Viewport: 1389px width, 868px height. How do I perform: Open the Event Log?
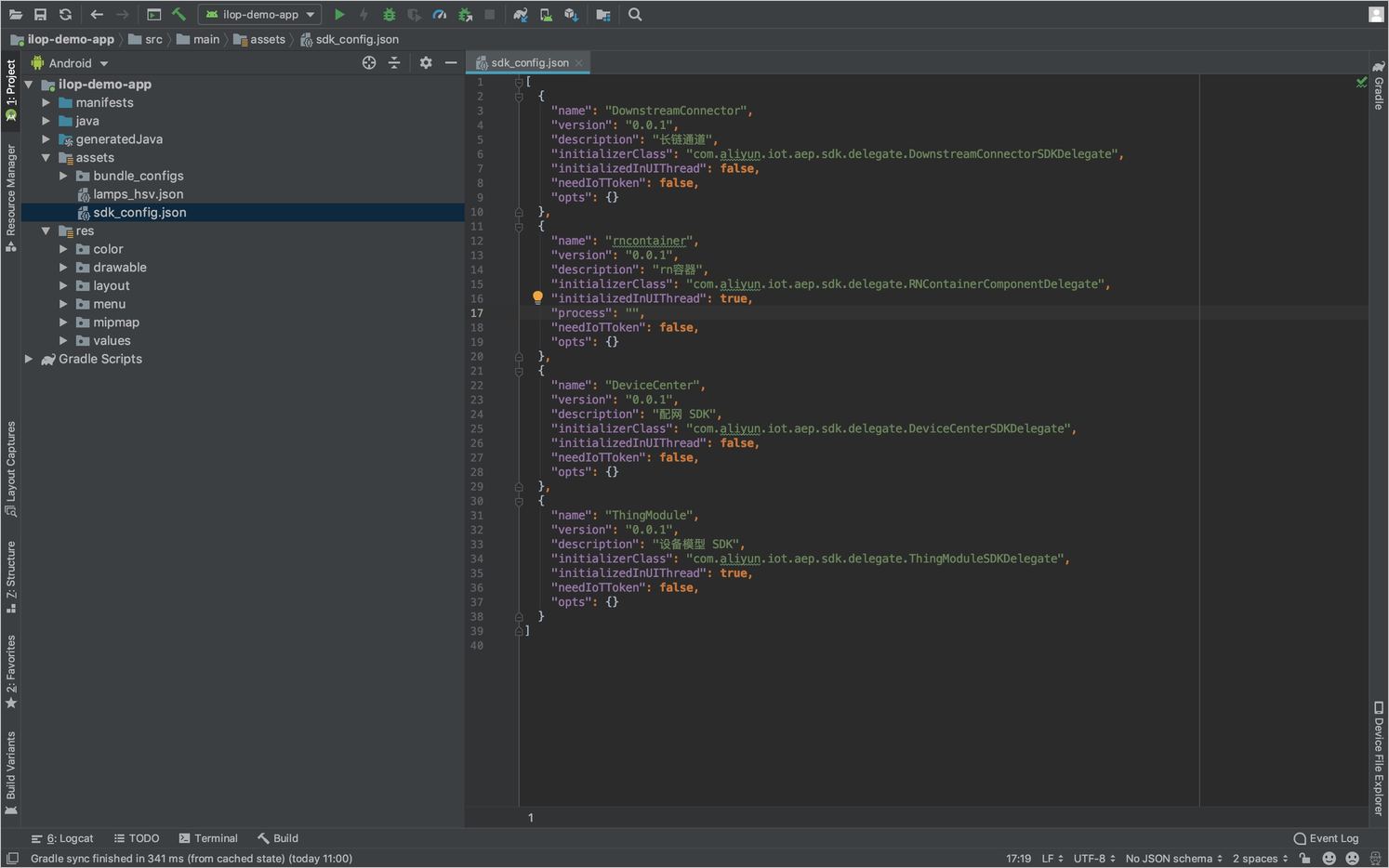(x=1326, y=838)
